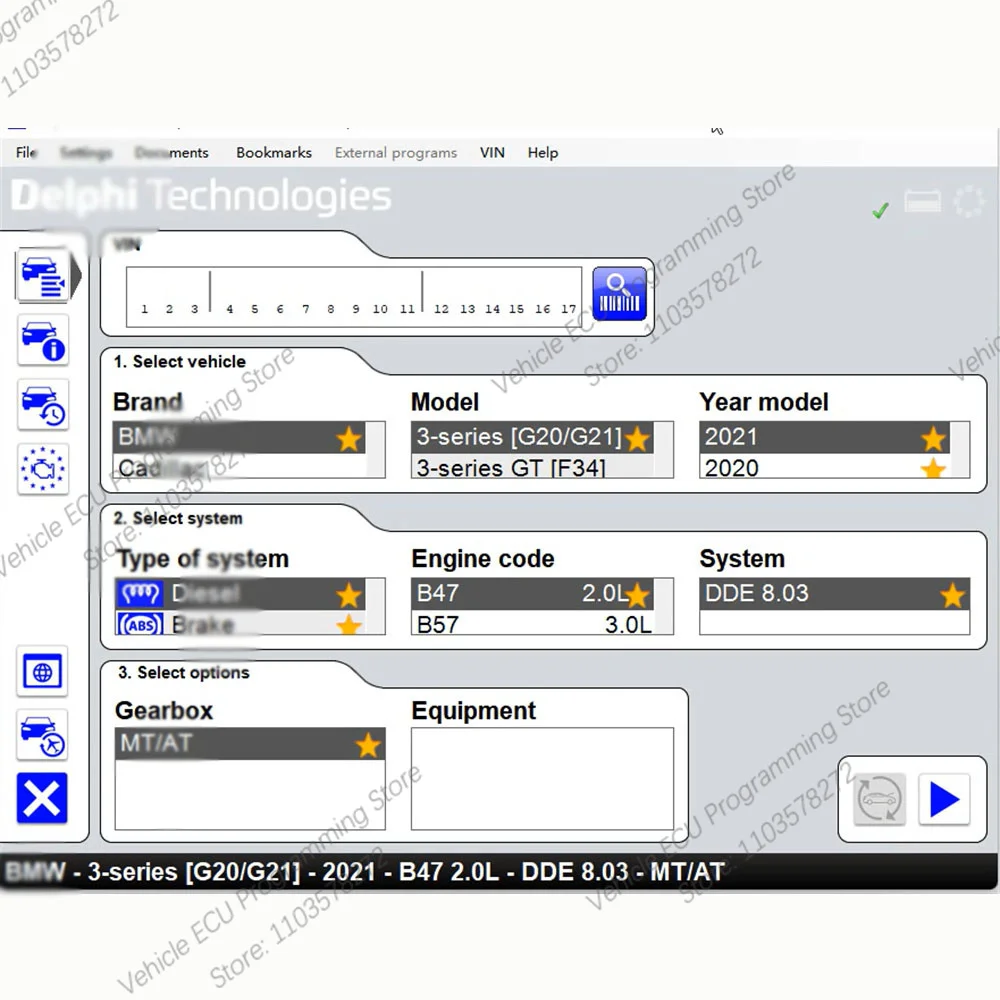Image resolution: width=1000 pixels, height=1000 pixels.
Task: Click the Type of system list scrollbar
Action: [376, 607]
